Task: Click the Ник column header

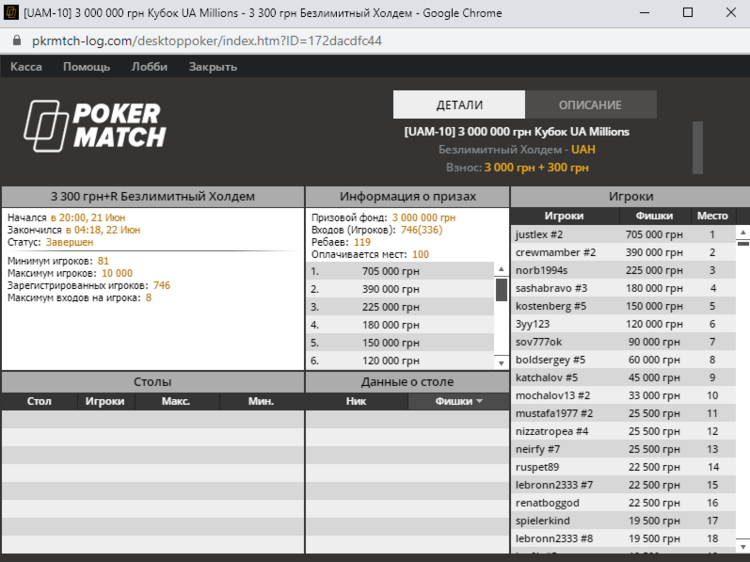Action: (356, 401)
